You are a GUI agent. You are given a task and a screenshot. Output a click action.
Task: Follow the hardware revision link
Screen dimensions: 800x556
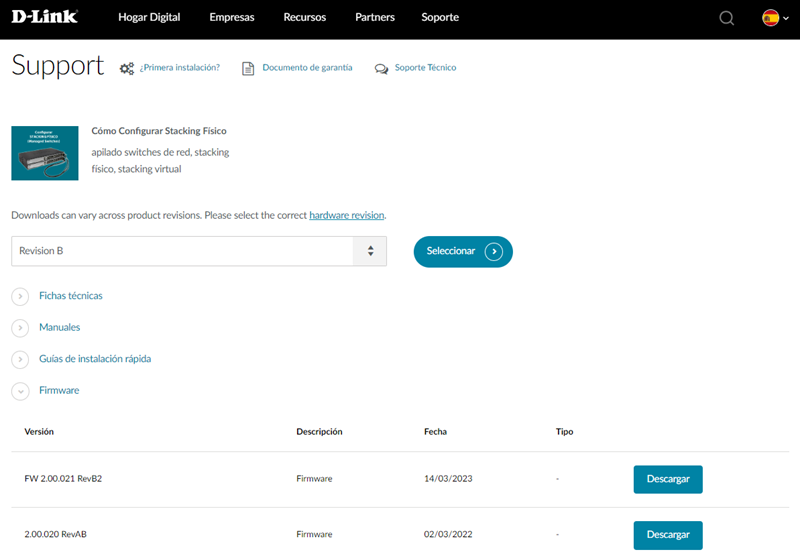pos(346,215)
